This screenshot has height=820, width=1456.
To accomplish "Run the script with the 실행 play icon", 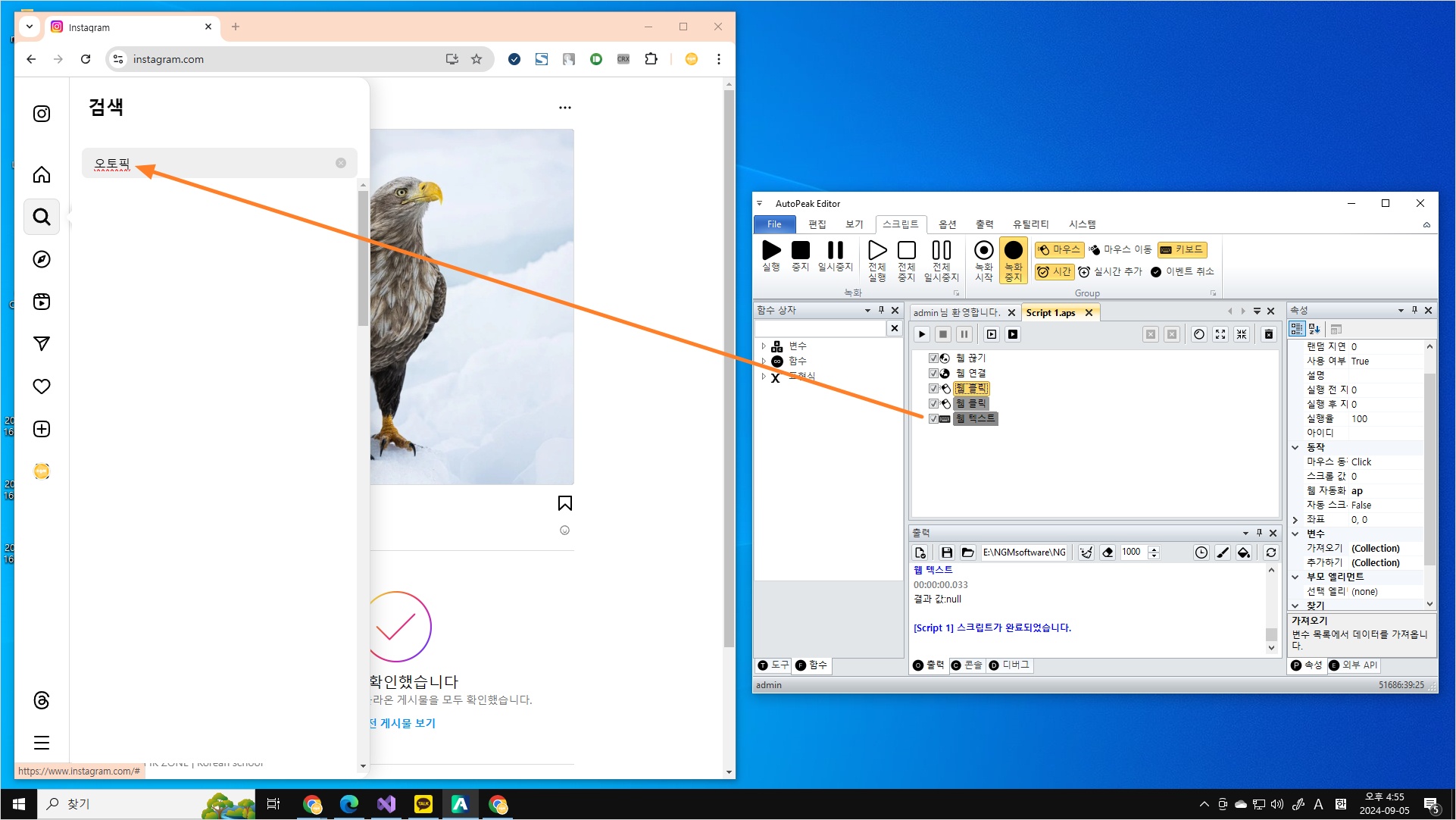I will [771, 250].
